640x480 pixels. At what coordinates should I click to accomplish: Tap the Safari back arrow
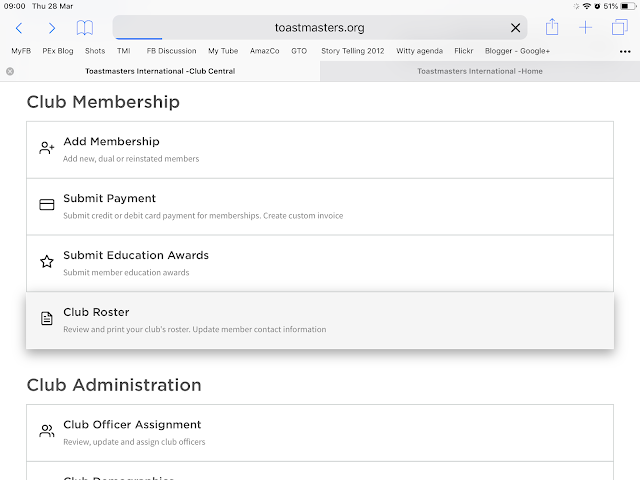click(x=19, y=28)
